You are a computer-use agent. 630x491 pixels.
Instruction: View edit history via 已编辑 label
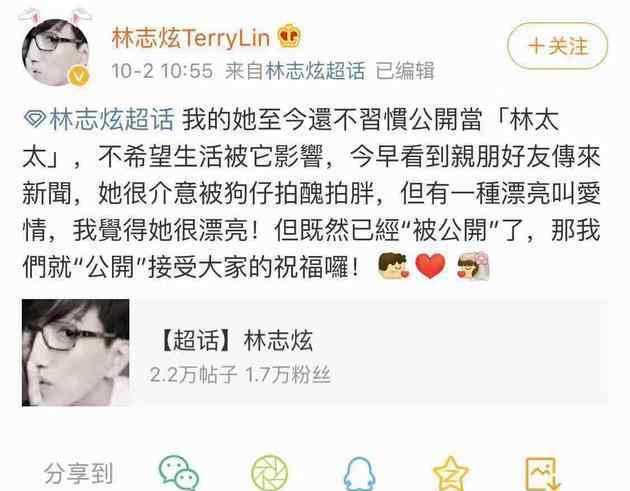tap(405, 71)
